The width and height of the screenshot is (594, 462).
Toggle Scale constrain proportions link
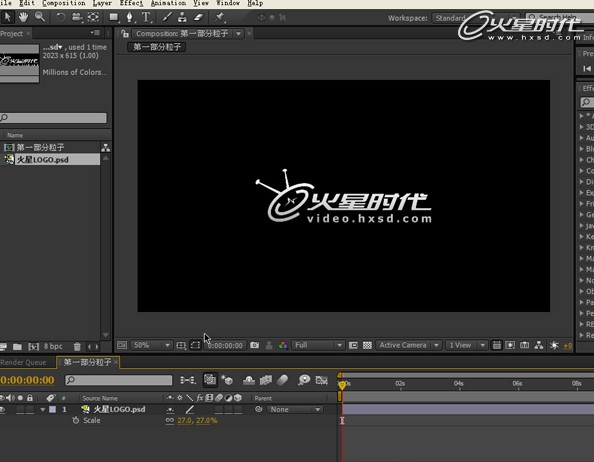[169, 420]
